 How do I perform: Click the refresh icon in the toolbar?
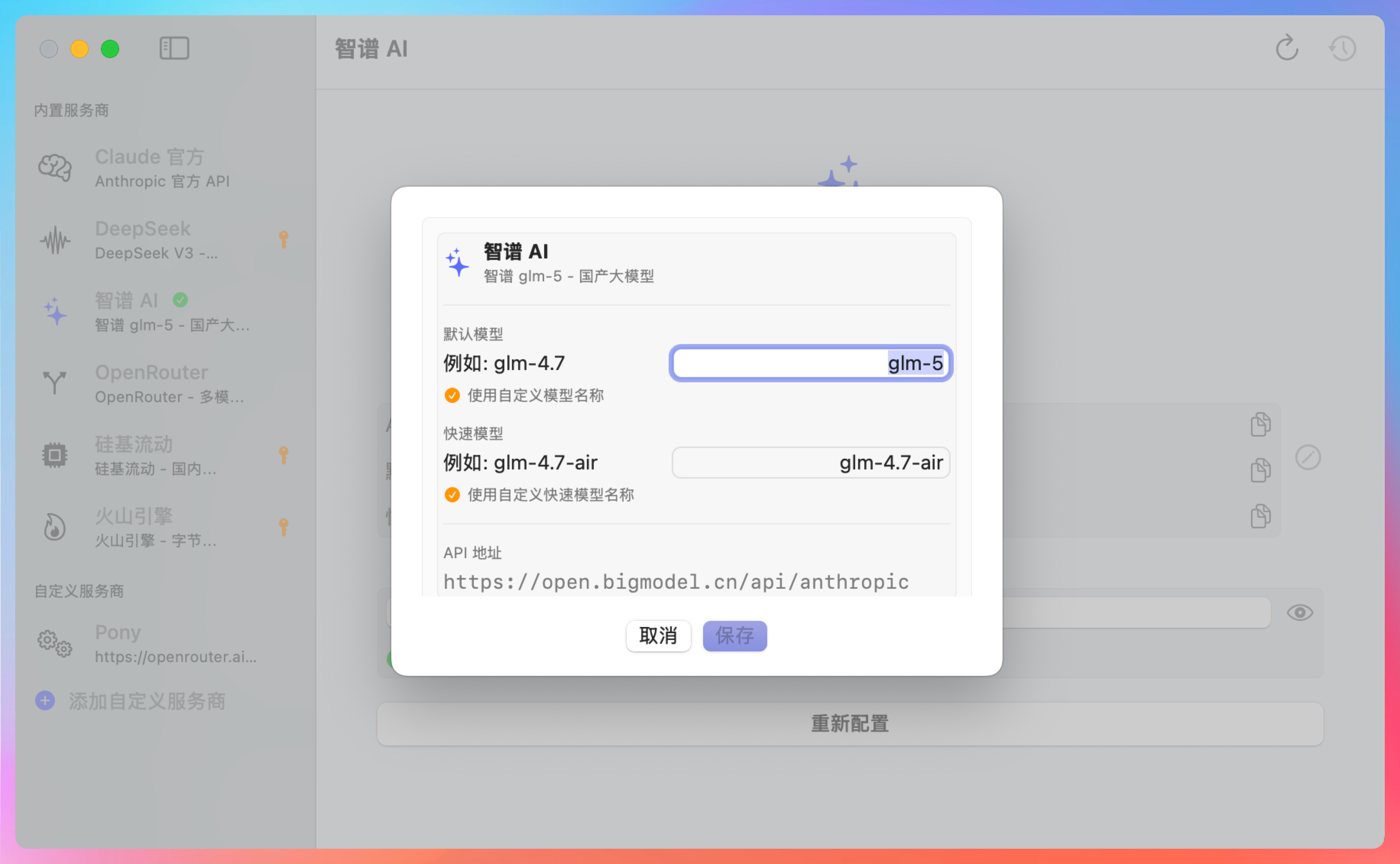pyautogui.click(x=1287, y=49)
